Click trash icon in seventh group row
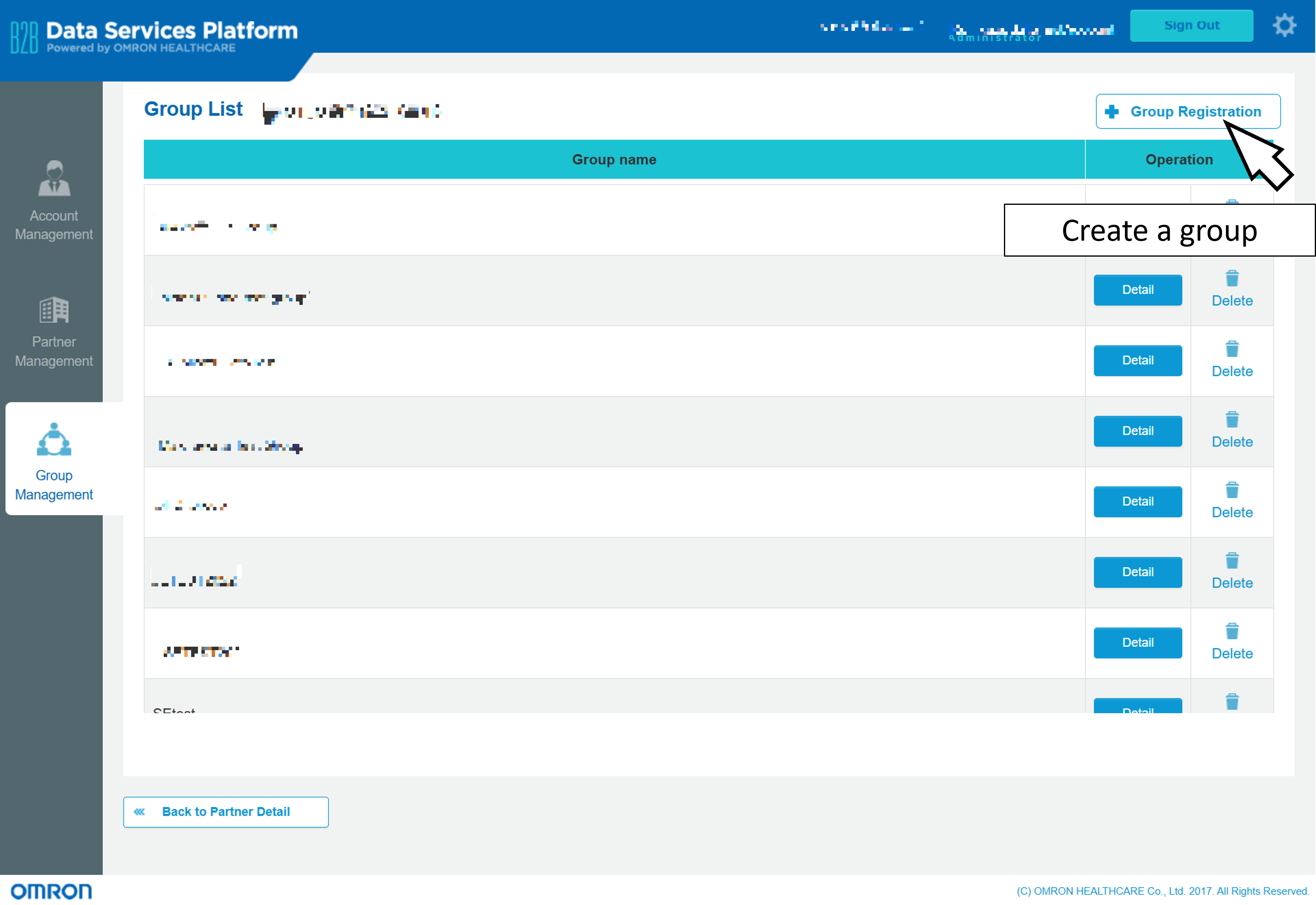This screenshot has height=905, width=1316. (x=1232, y=631)
